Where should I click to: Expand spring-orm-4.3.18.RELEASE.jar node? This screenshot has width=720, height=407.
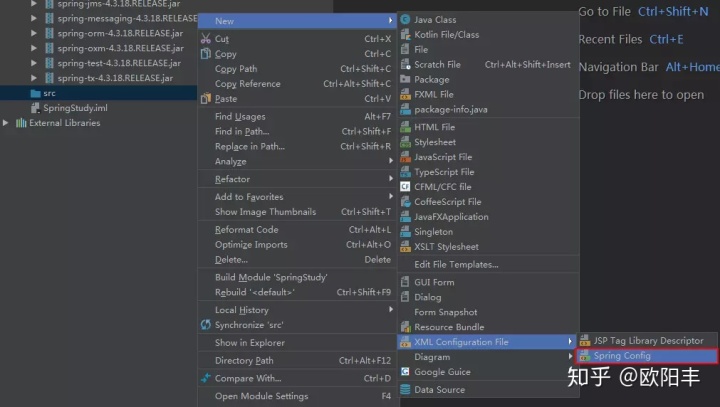point(34,33)
